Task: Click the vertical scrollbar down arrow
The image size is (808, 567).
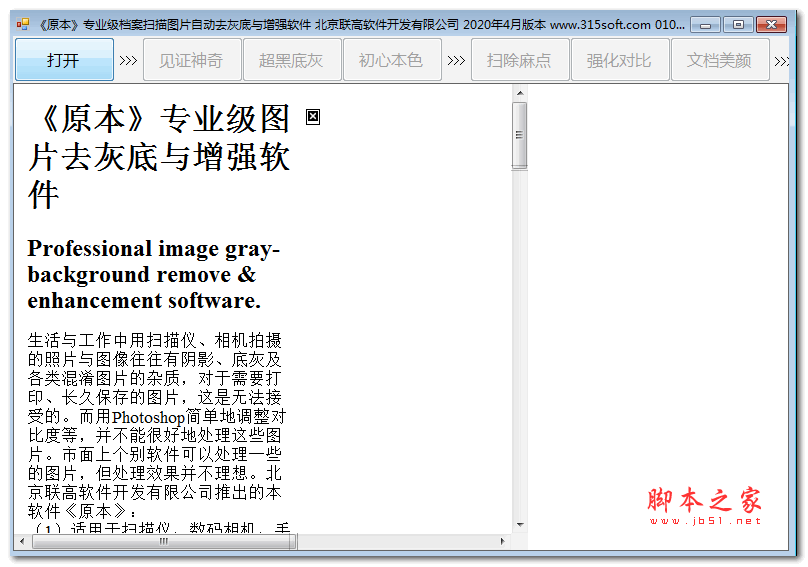Action: point(519,525)
